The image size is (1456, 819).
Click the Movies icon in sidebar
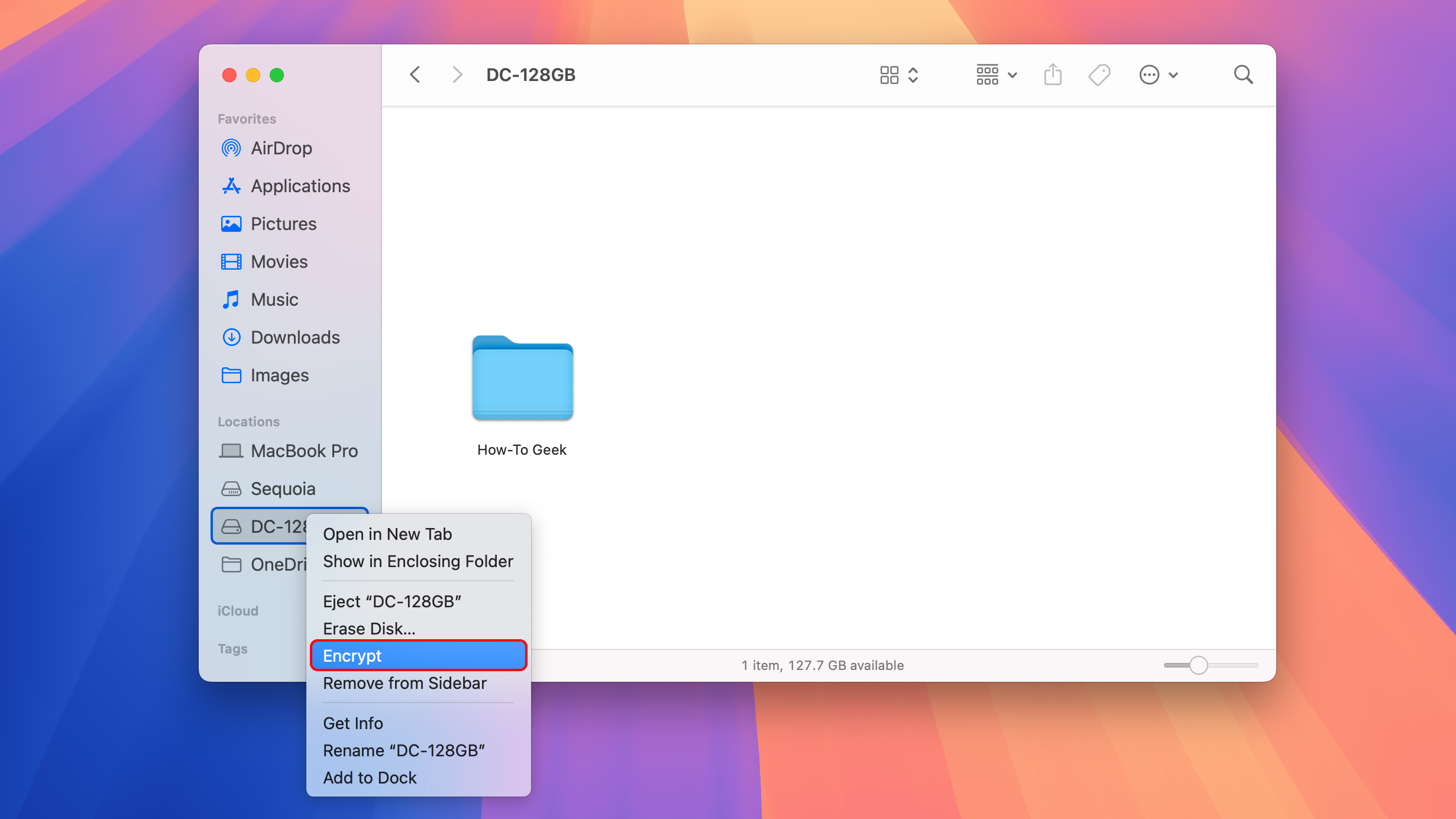(232, 261)
